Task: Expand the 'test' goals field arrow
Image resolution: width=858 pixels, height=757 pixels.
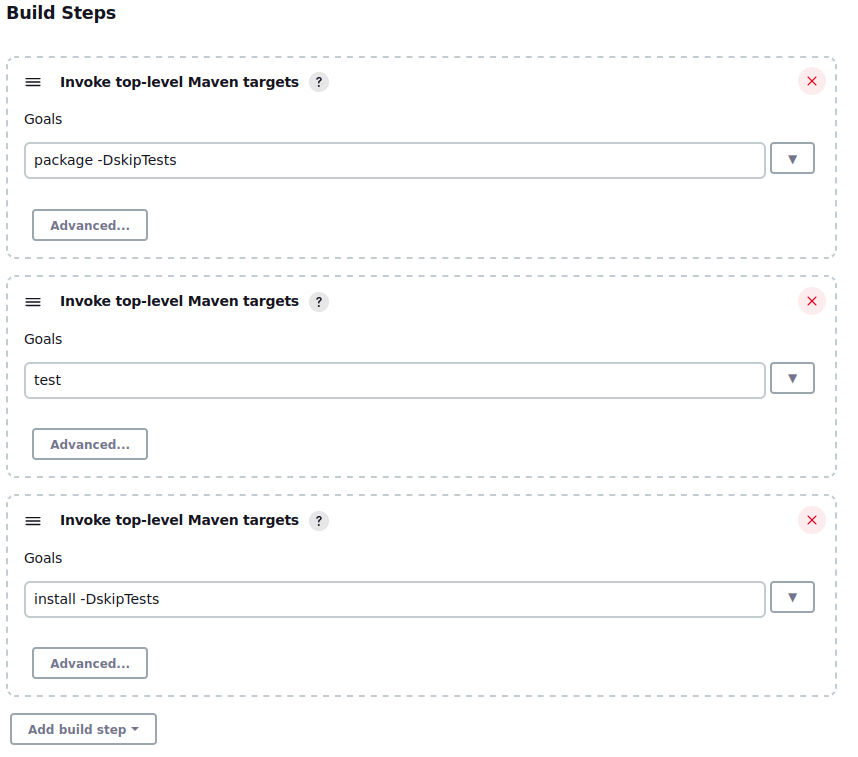Action: click(792, 378)
